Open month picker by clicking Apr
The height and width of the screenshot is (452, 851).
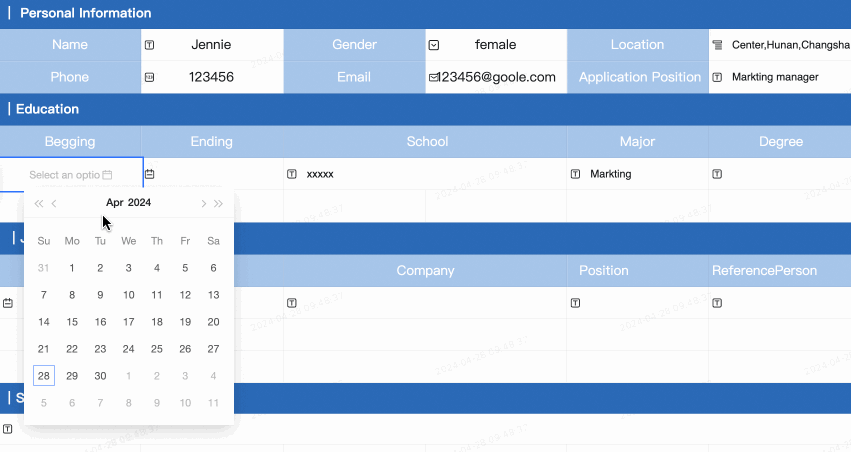(115, 202)
